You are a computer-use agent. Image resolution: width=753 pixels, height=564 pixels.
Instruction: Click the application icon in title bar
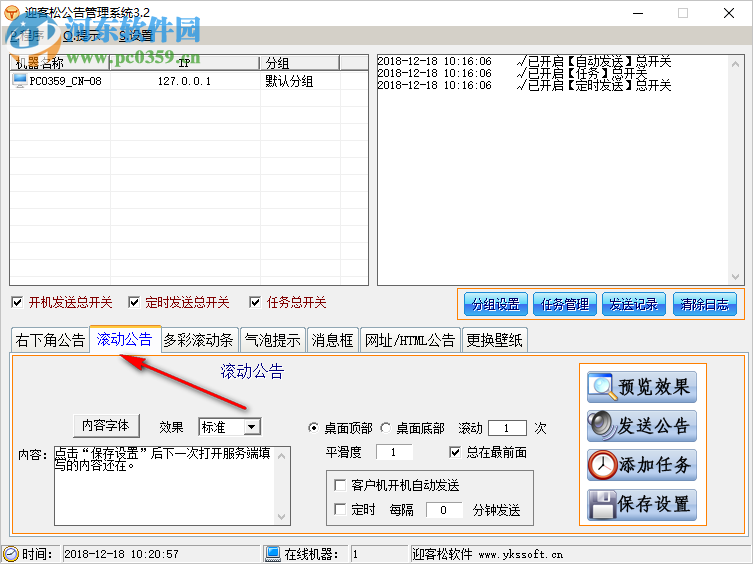point(12,12)
